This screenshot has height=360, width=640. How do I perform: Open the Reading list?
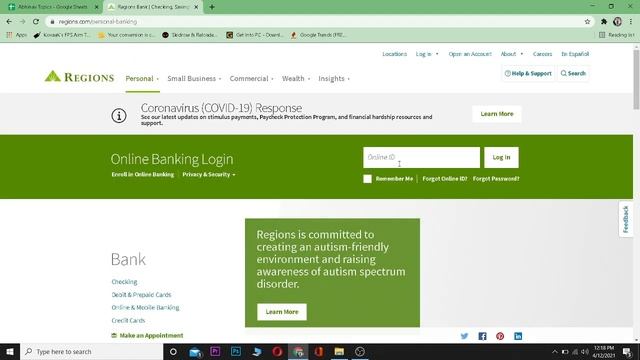coord(616,35)
